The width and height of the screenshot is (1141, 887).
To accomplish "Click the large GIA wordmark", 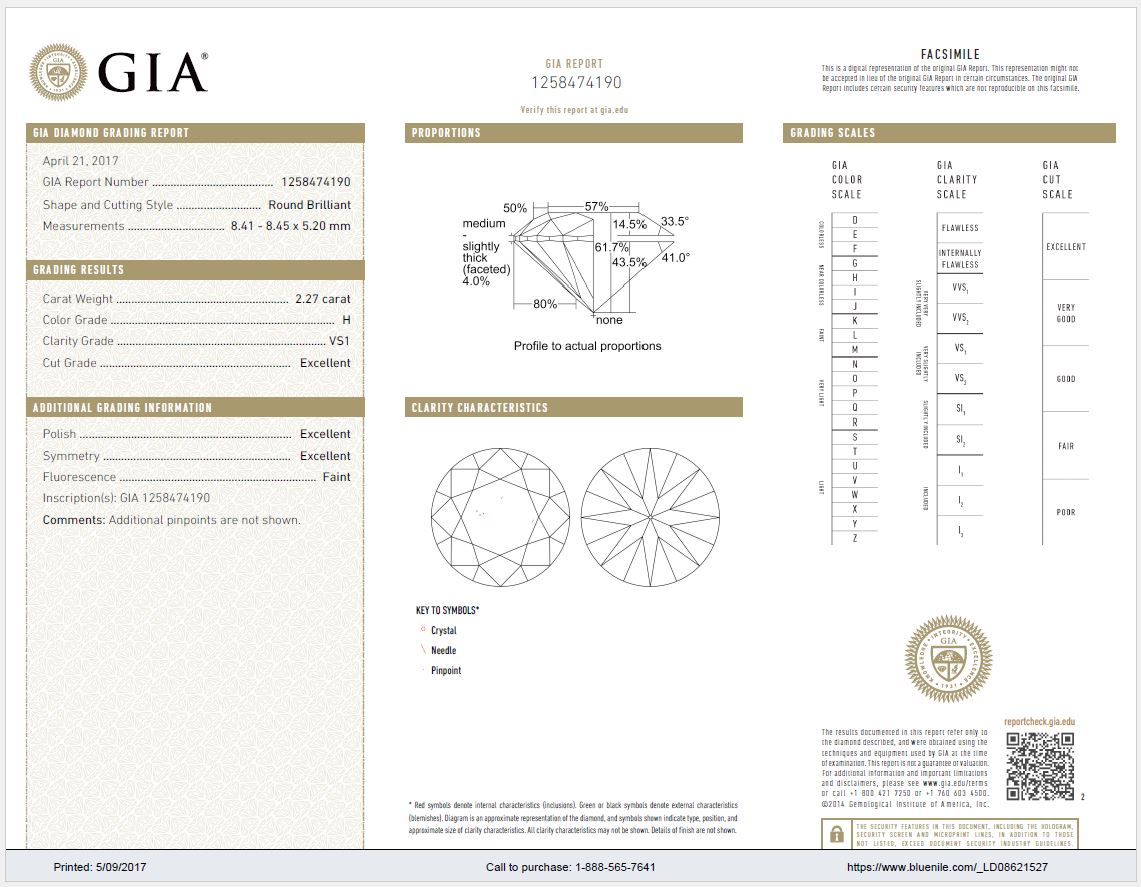I will click(153, 72).
